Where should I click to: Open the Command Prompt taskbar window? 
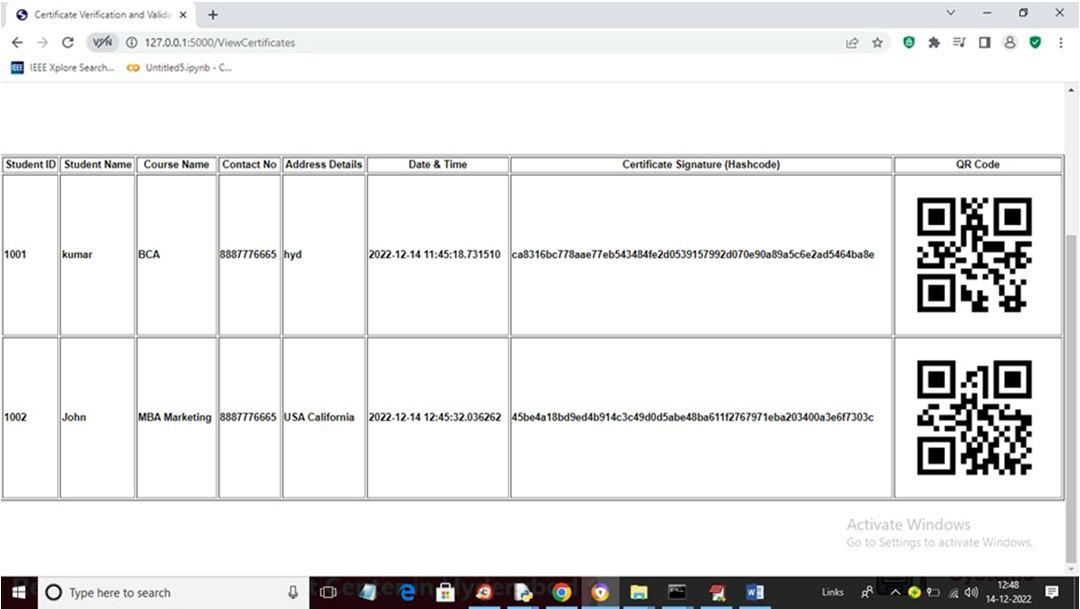(x=677, y=592)
